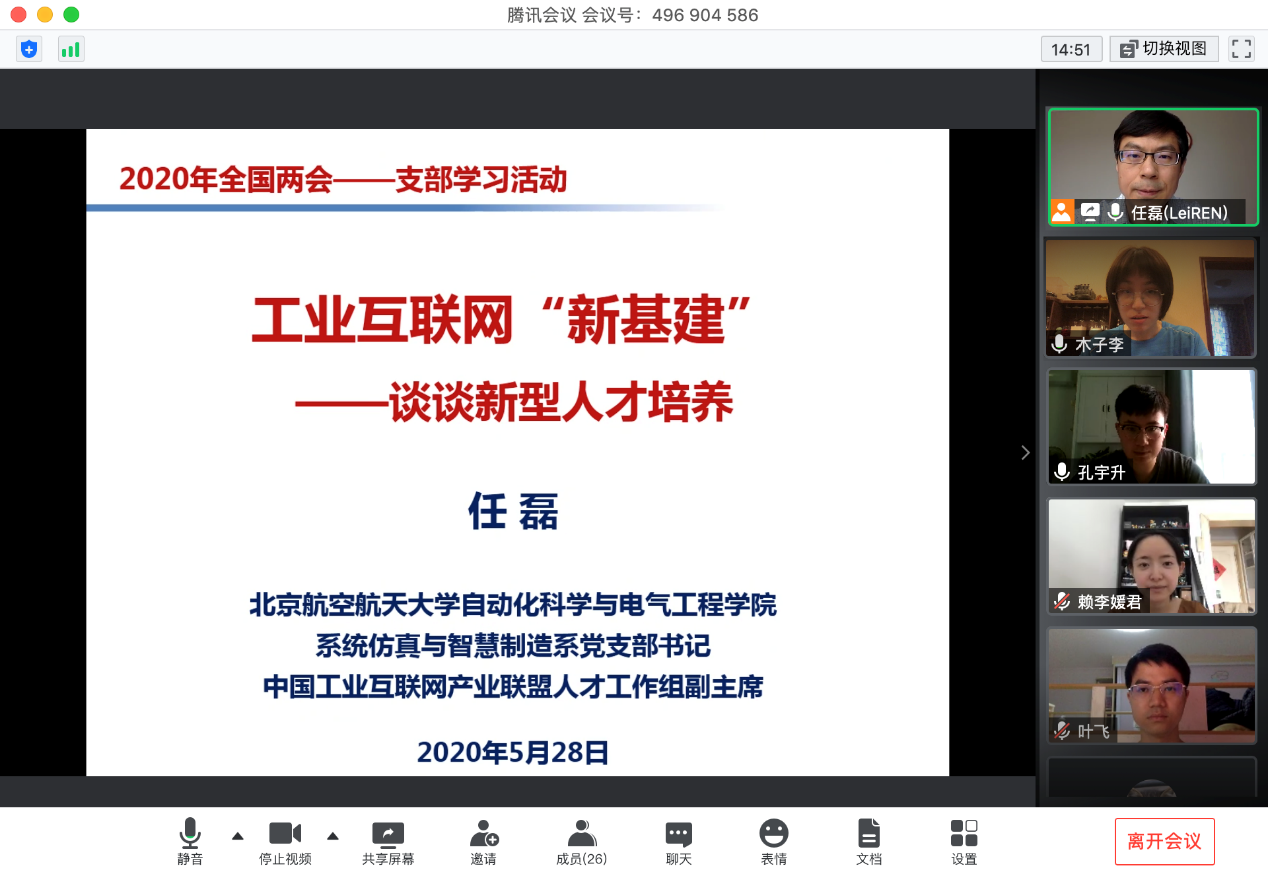Select the 木子李 video thumbnail

click(1150, 297)
